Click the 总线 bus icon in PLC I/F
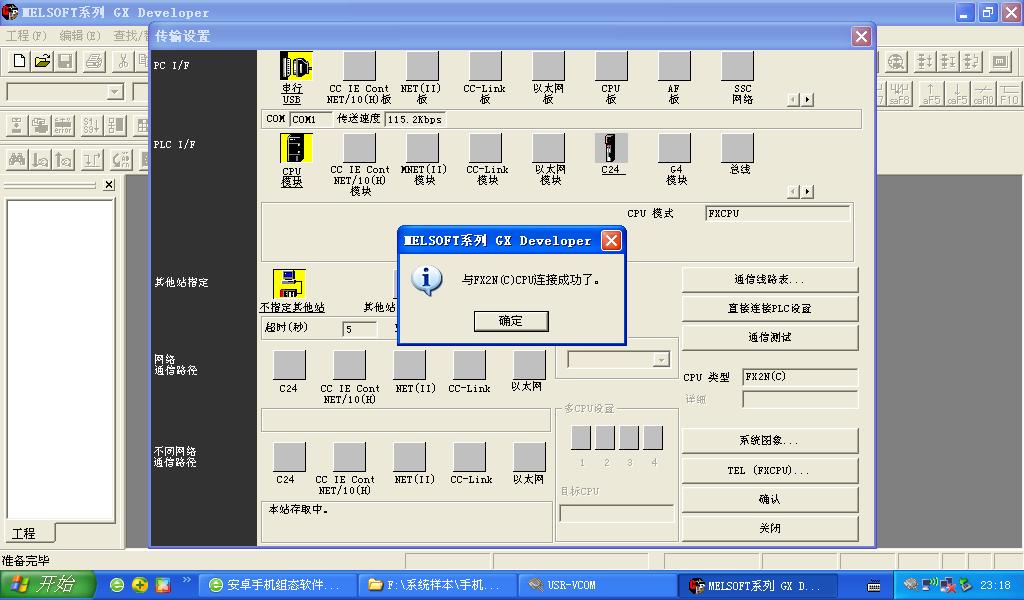Viewport: 1024px width, 600px height. coord(738,148)
